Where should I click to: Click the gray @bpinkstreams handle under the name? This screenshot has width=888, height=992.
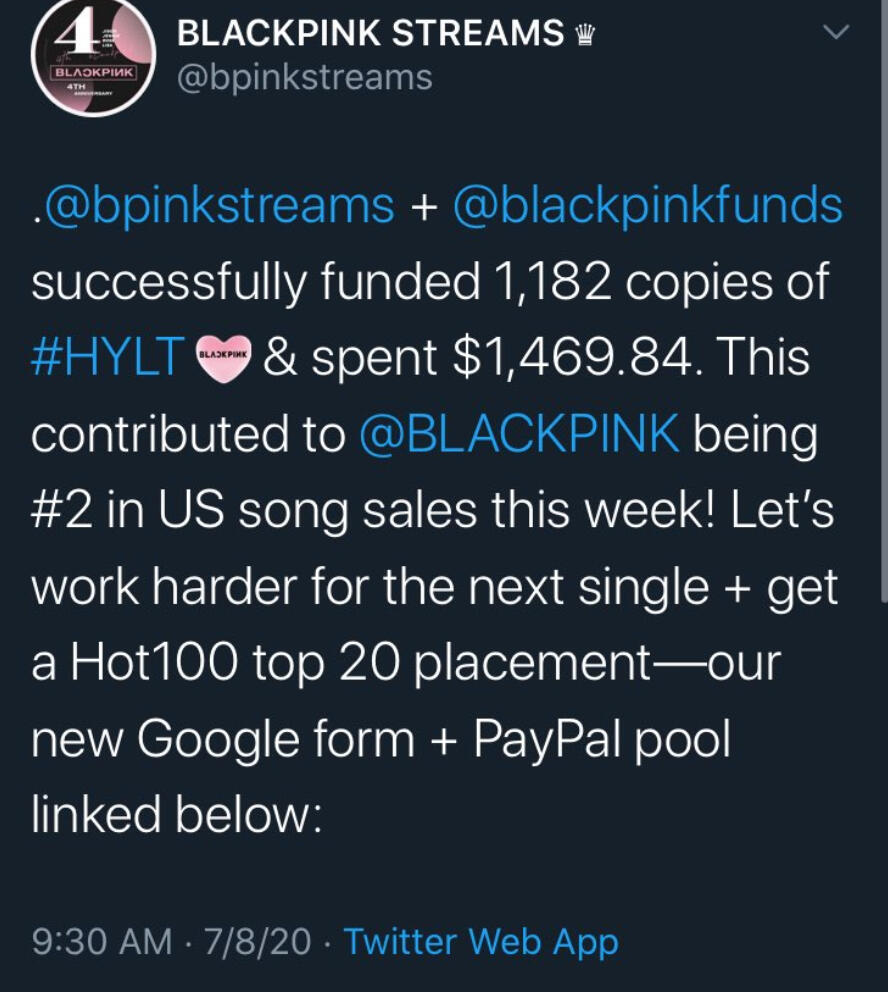(x=304, y=78)
